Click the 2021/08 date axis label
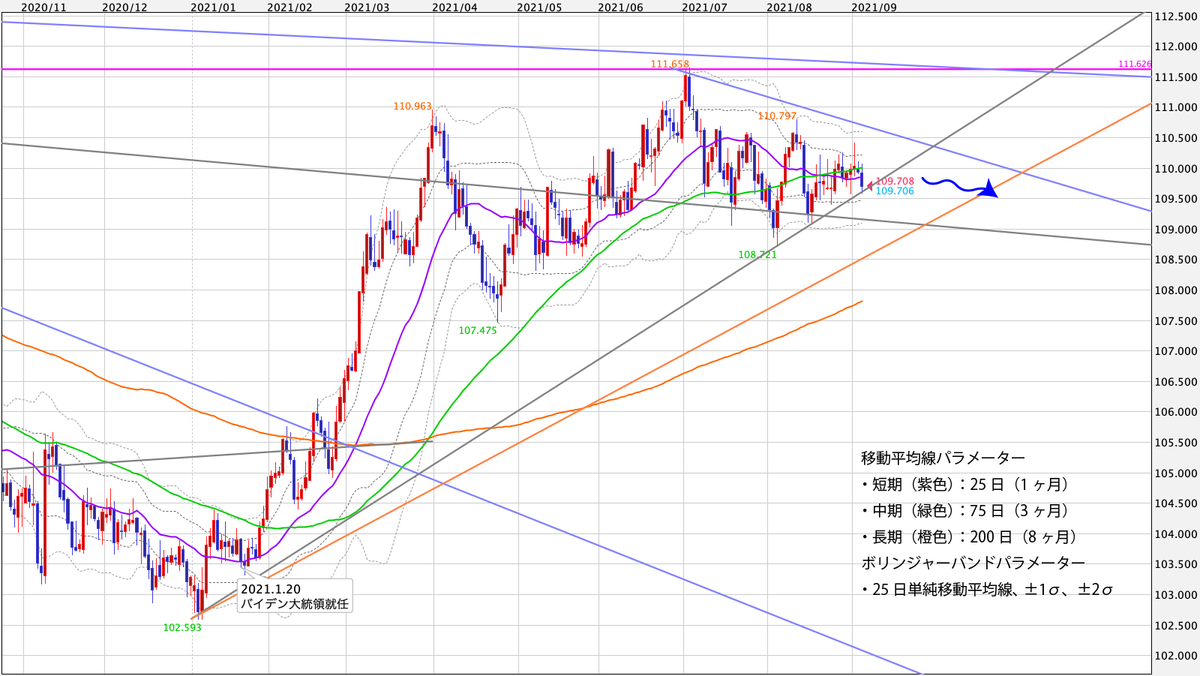The image size is (1200, 676). [x=789, y=6]
